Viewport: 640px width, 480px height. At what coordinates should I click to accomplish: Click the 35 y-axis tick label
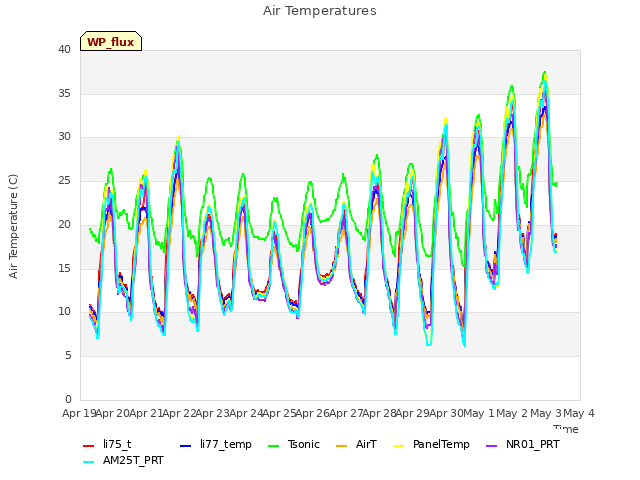(x=64, y=93)
